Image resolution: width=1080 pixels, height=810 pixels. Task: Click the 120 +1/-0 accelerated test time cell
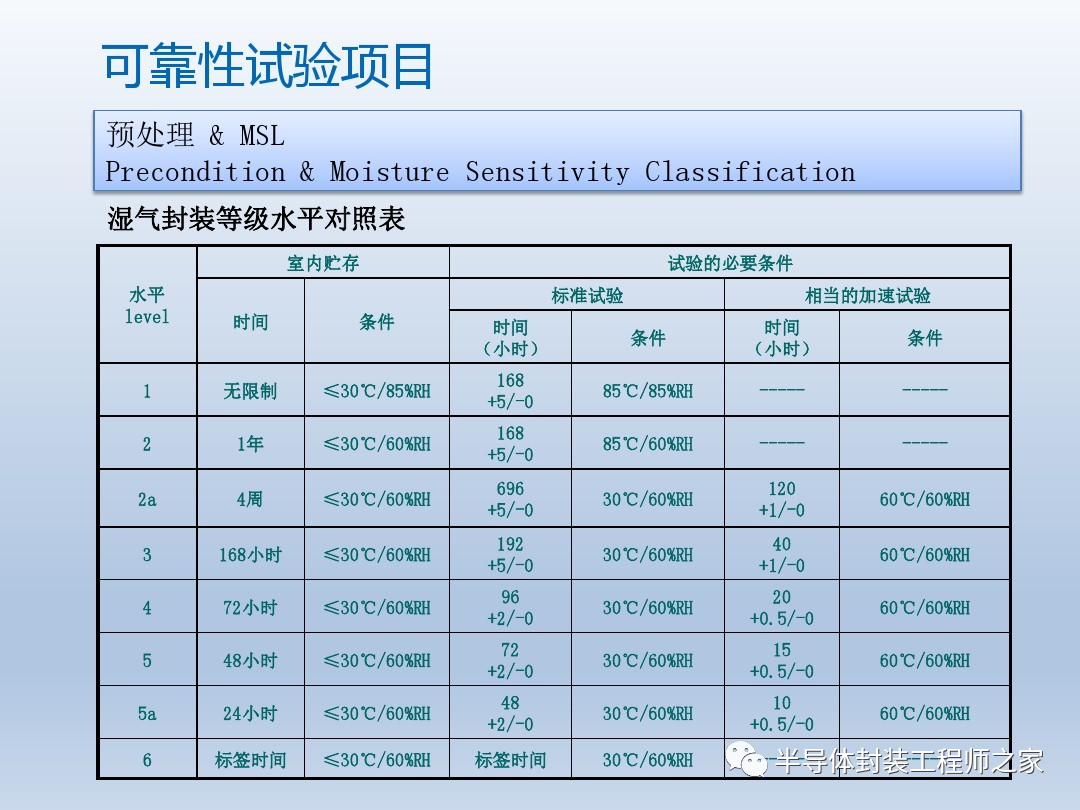click(781, 499)
